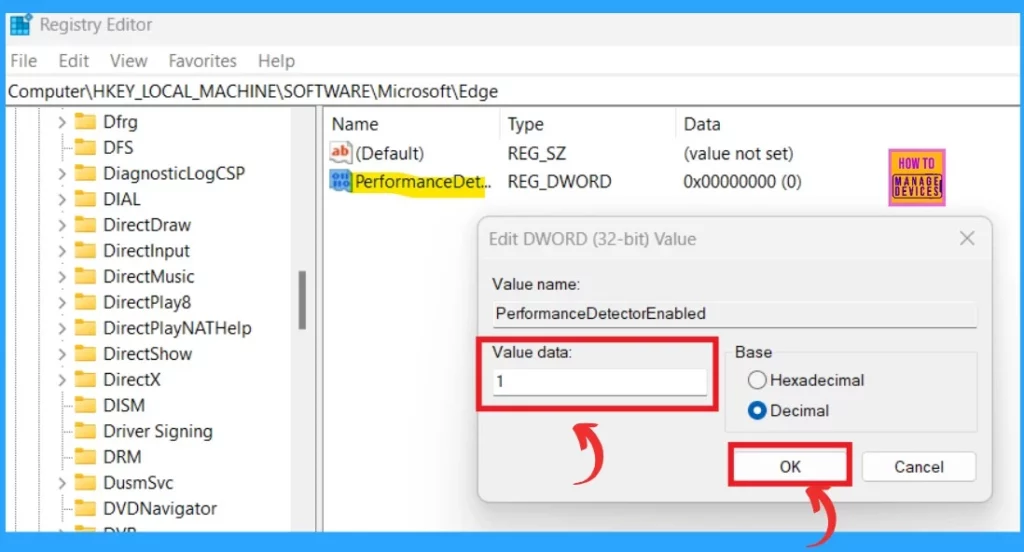Click the Driver Signing folder icon
This screenshot has height=552, width=1024.
(x=85, y=431)
